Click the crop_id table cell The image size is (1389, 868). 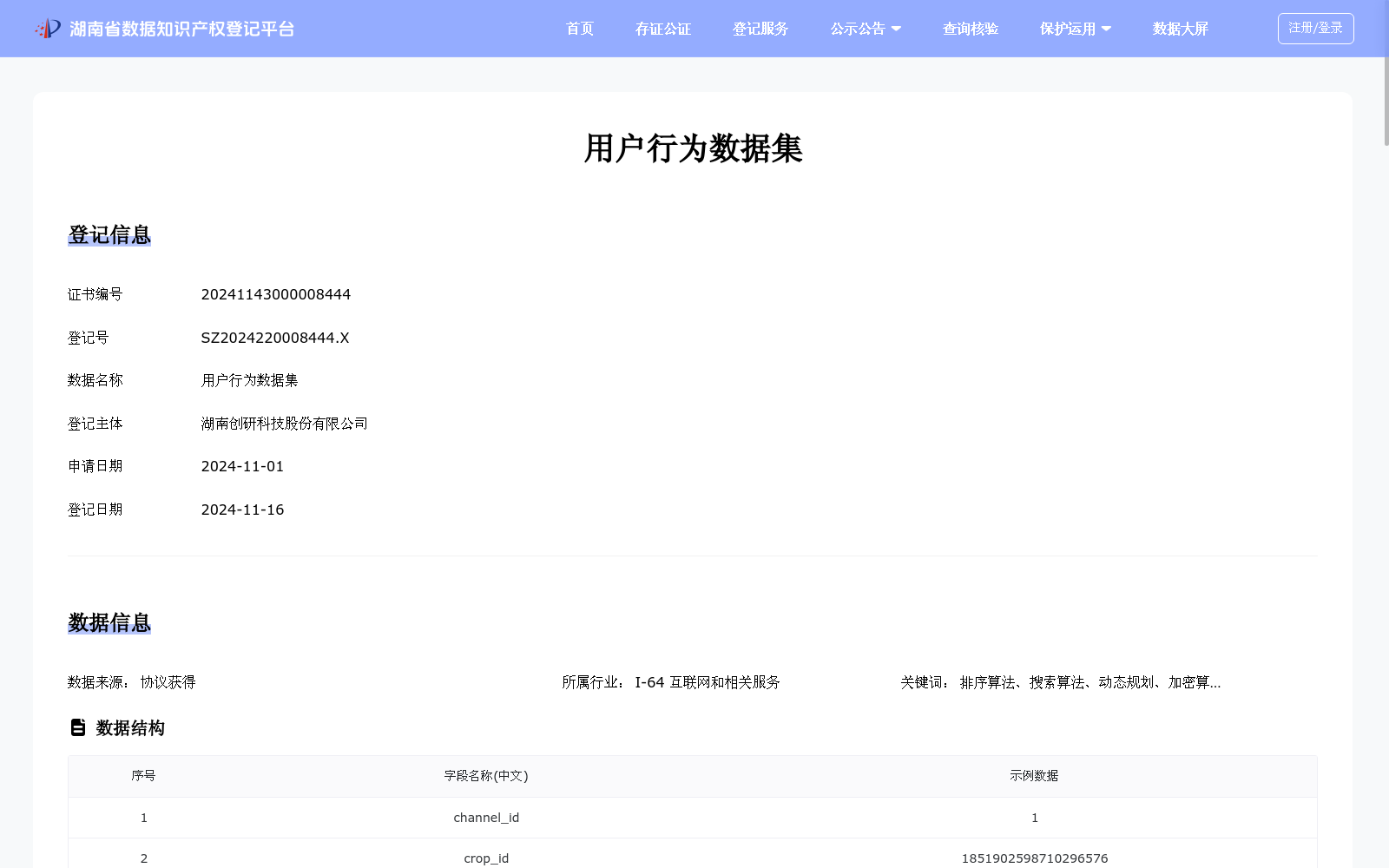[486, 858]
